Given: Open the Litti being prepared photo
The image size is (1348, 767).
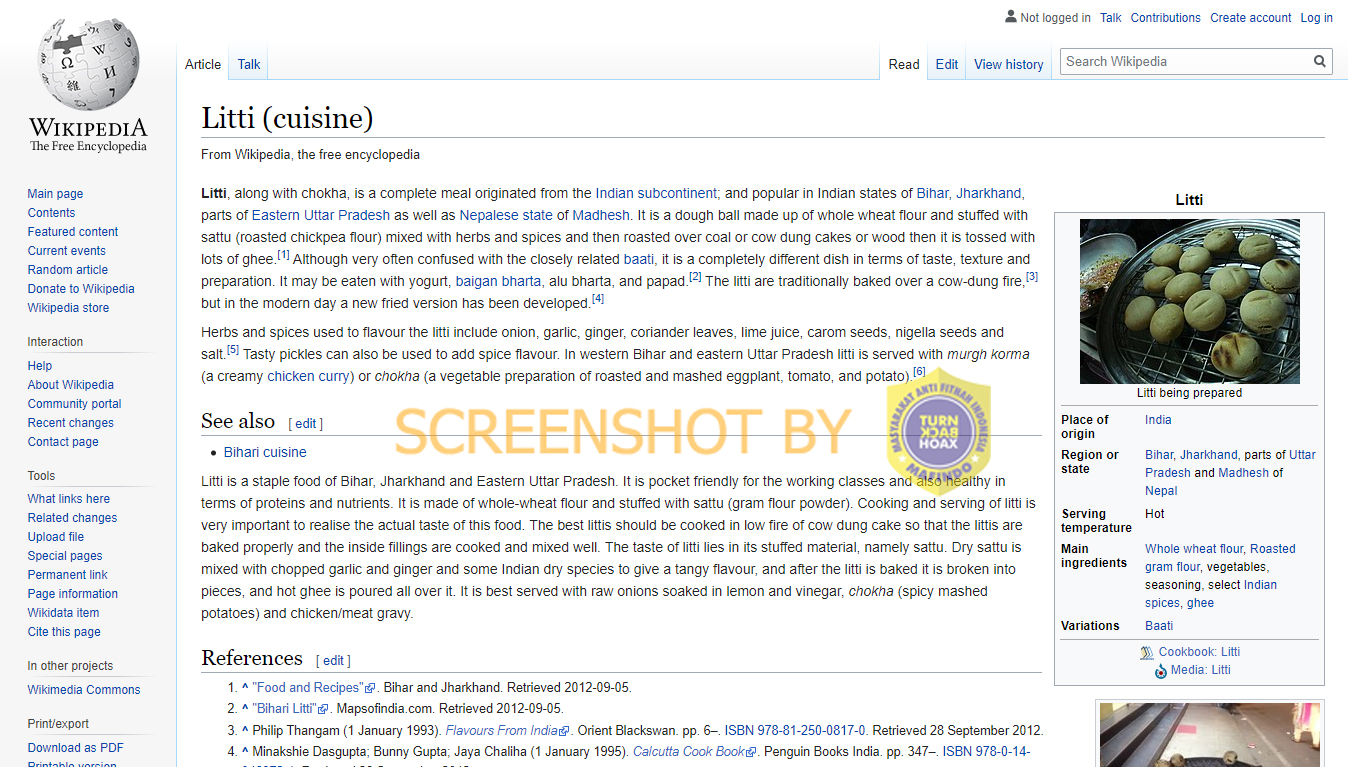Looking at the screenshot, I should 1190,302.
